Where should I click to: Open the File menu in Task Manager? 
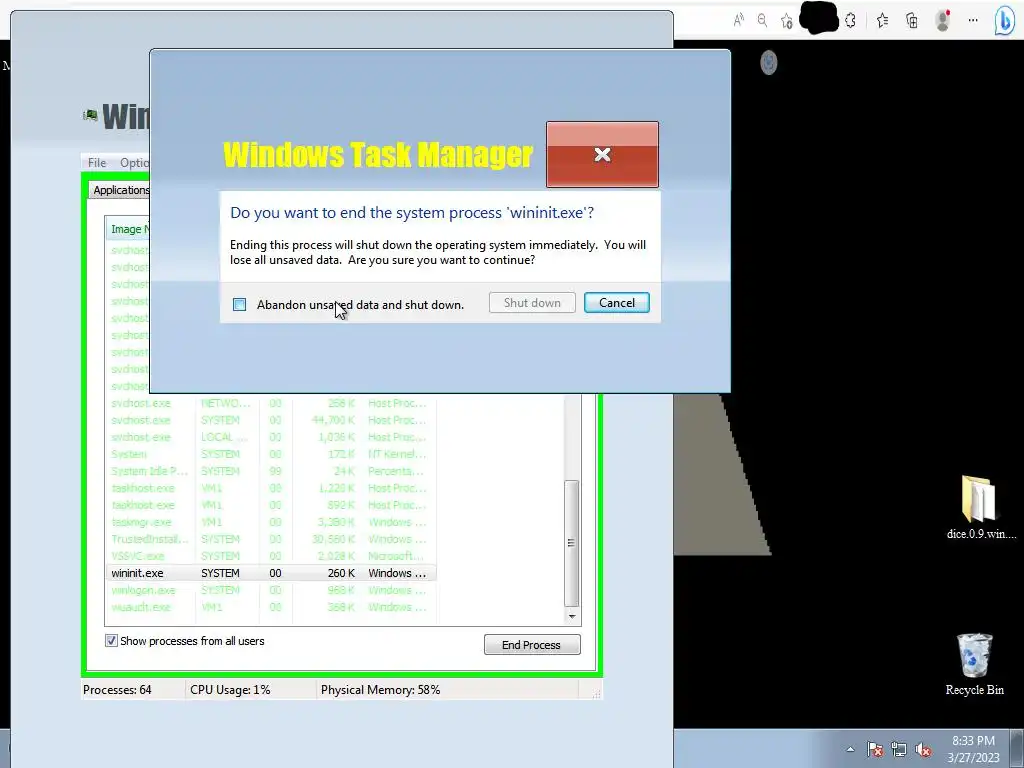pyautogui.click(x=97, y=163)
